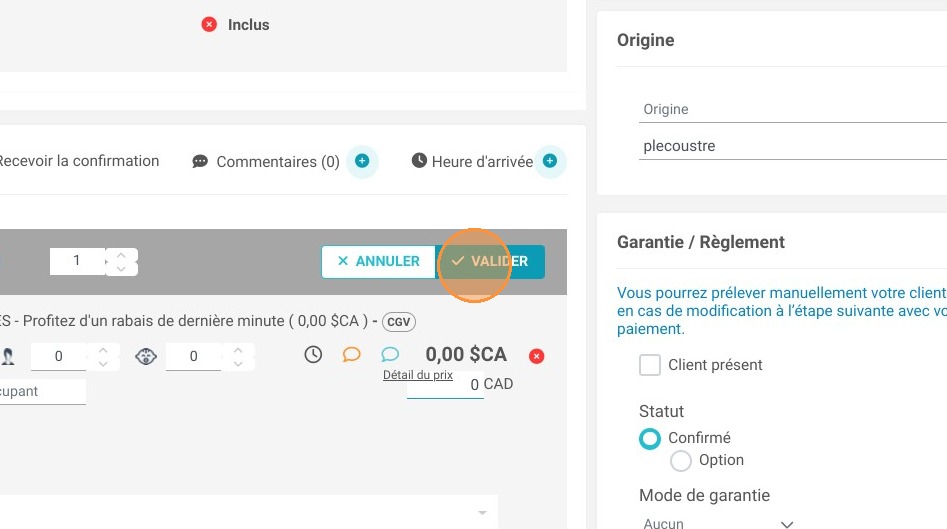Click the VALIDER button
Viewport: 947px width, 529px height.
coord(490,261)
